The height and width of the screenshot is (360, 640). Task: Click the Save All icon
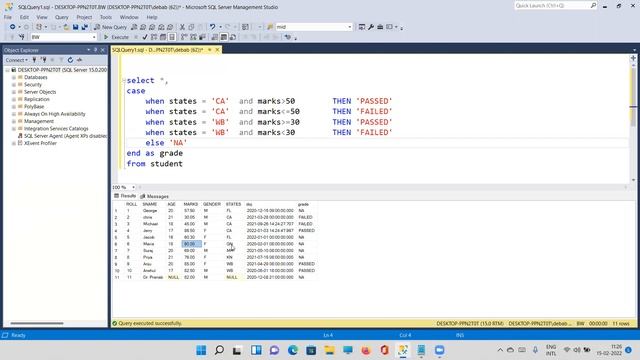tap(84, 27)
